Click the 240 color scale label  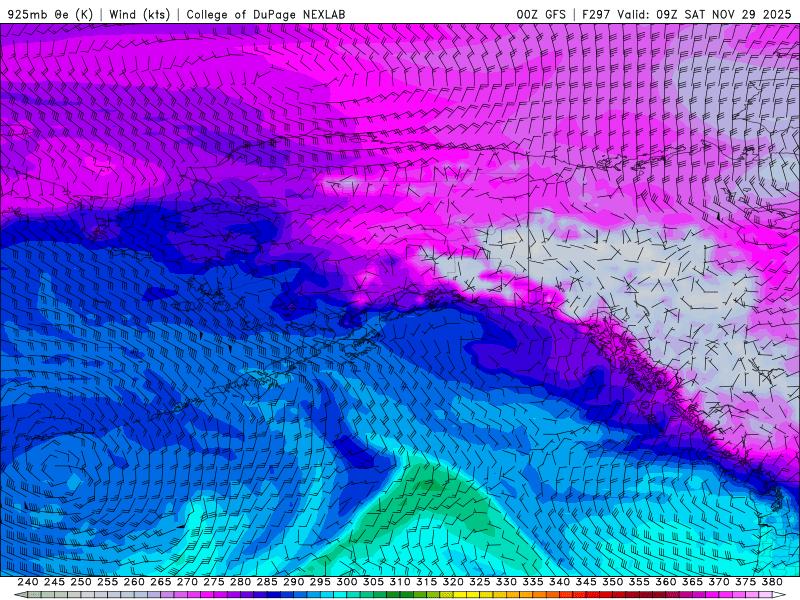[x=28, y=582]
